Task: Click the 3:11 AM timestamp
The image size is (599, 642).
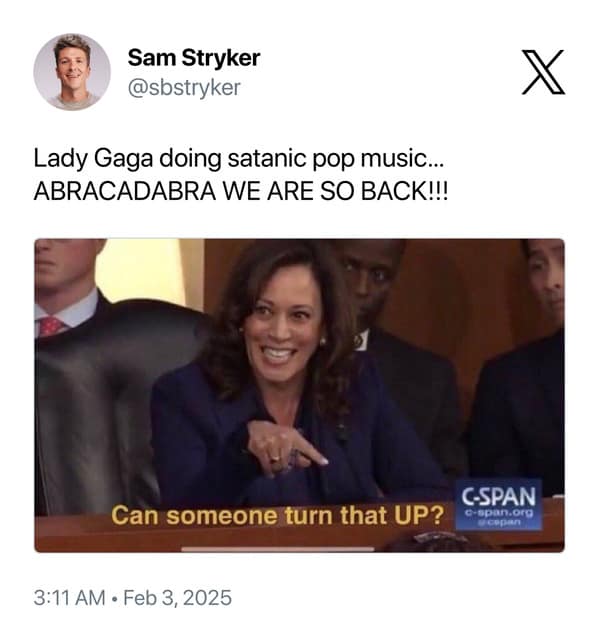Action: 70,598
